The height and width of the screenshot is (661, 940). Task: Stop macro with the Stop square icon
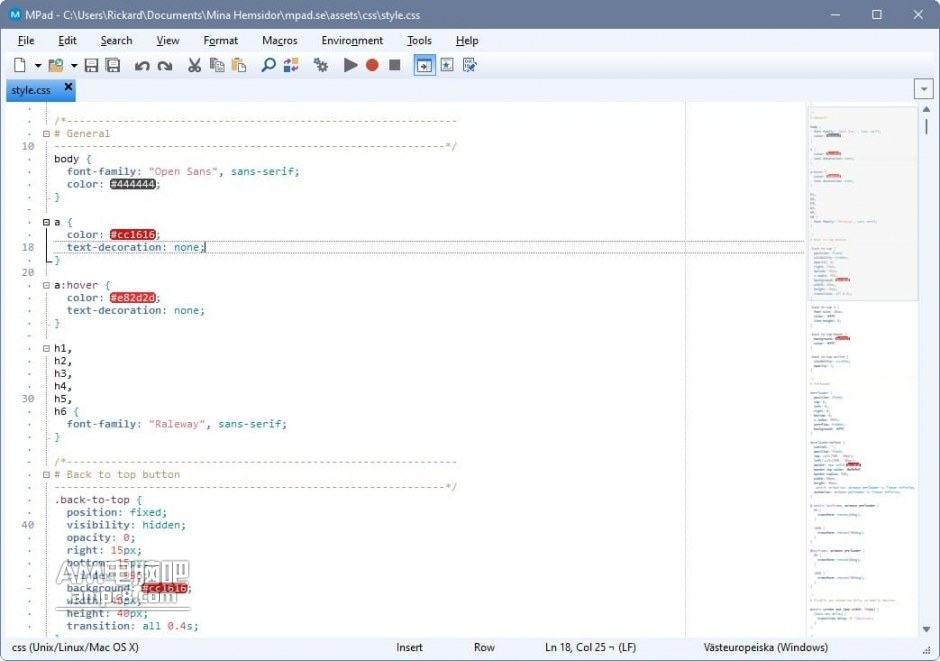click(394, 65)
